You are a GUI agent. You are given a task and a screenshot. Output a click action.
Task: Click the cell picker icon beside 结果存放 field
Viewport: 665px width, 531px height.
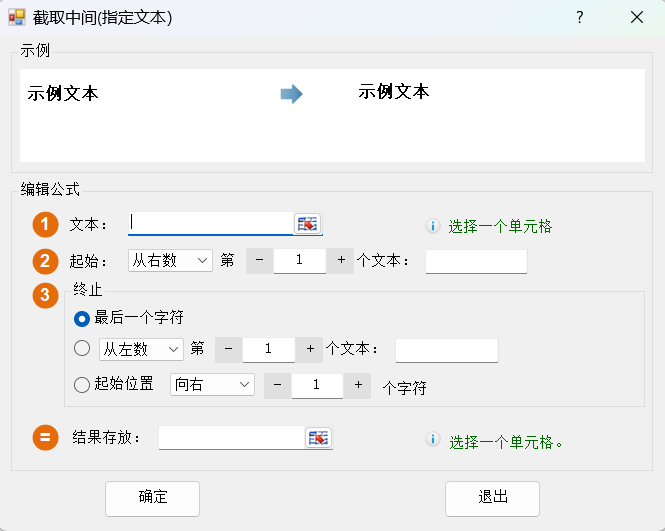[318, 438]
